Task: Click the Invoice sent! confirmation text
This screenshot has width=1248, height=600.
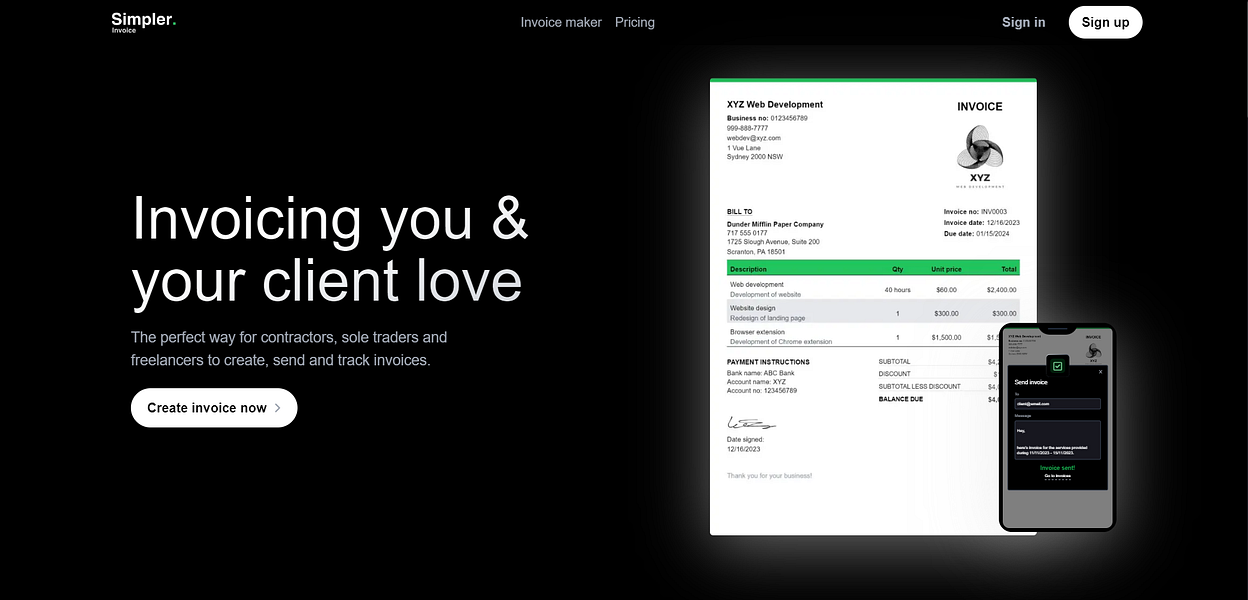Action: click(1057, 467)
